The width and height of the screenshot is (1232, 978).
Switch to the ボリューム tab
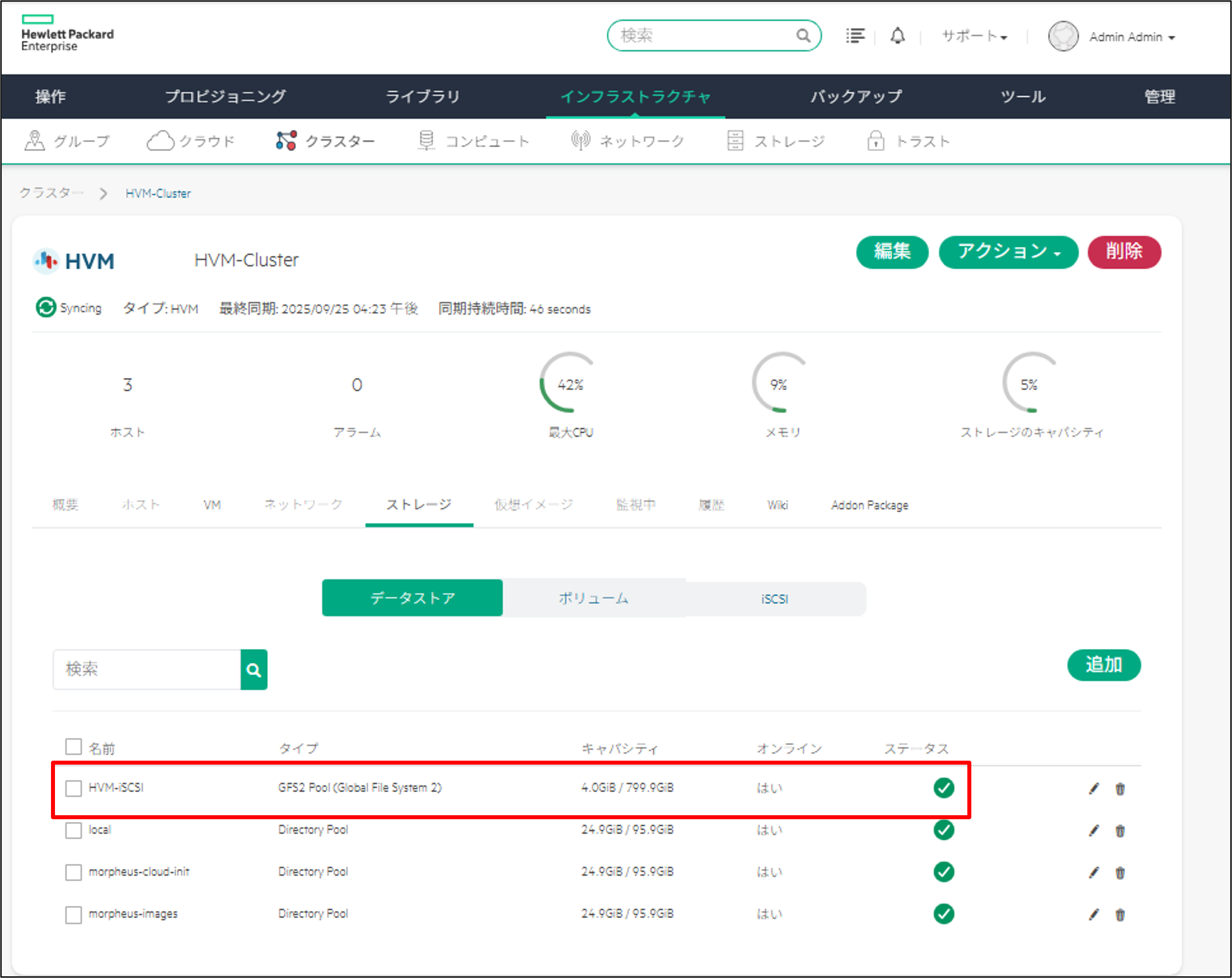[593, 598]
